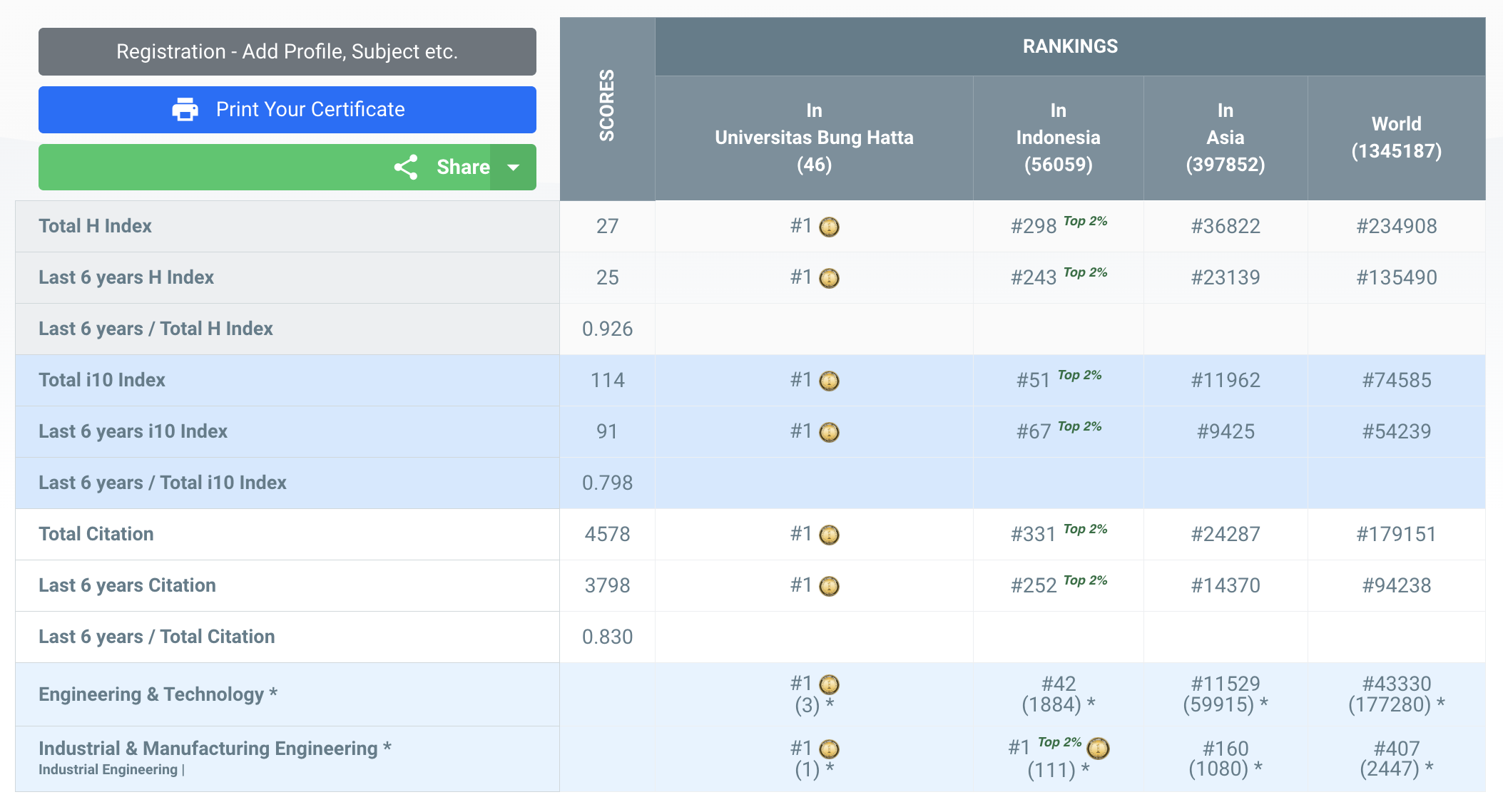Open Industrial Engineering sub-subject link
The width and height of the screenshot is (1503, 812).
click(108, 769)
